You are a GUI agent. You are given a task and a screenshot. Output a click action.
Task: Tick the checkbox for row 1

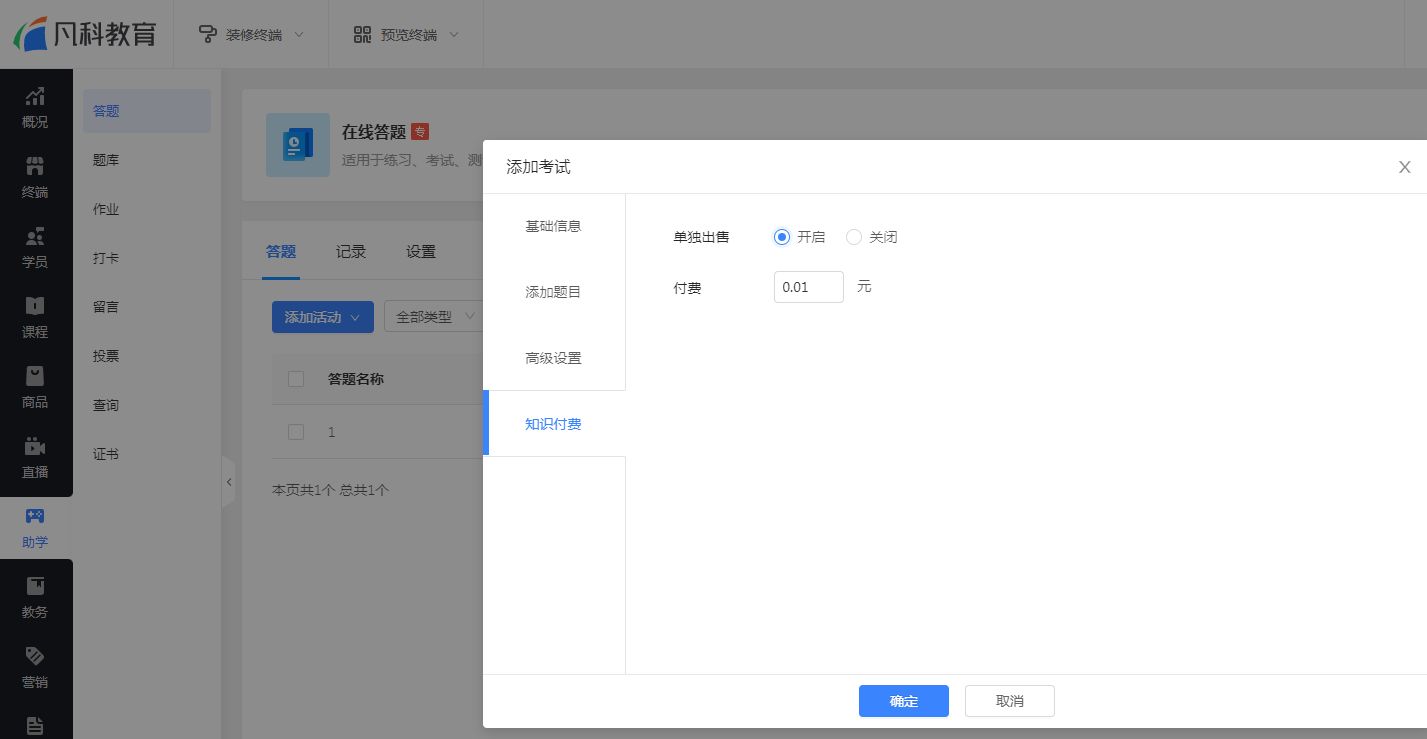coord(296,432)
